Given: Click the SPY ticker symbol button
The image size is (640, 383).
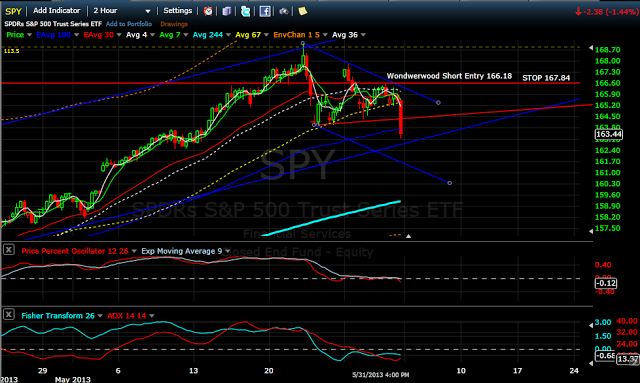Looking at the screenshot, I should [13, 11].
